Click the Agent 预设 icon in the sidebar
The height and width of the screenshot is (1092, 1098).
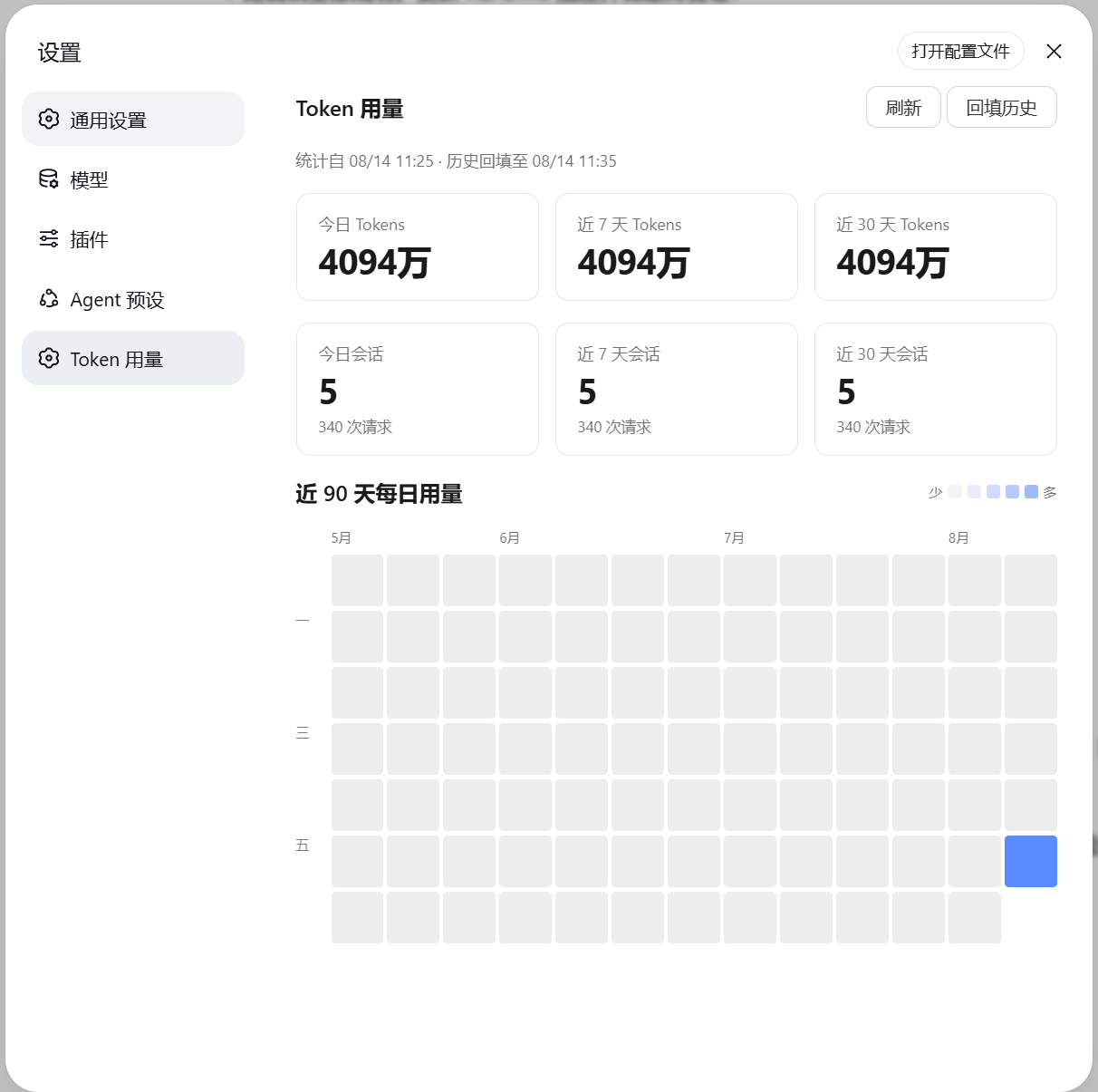pos(49,298)
